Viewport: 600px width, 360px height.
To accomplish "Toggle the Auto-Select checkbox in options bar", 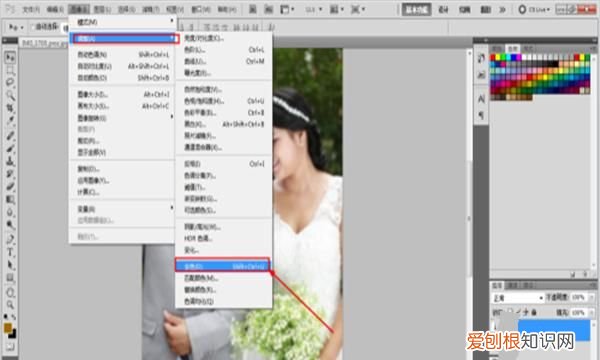I will coord(33,27).
